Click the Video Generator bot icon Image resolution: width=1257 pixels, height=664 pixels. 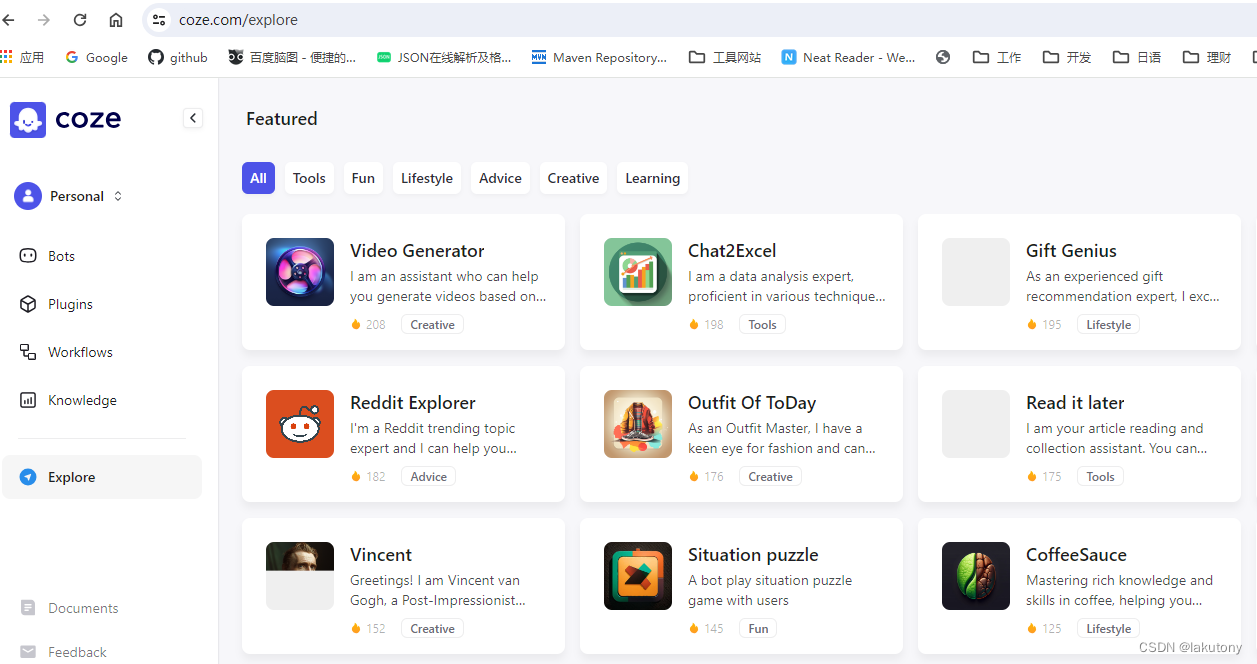(x=300, y=272)
